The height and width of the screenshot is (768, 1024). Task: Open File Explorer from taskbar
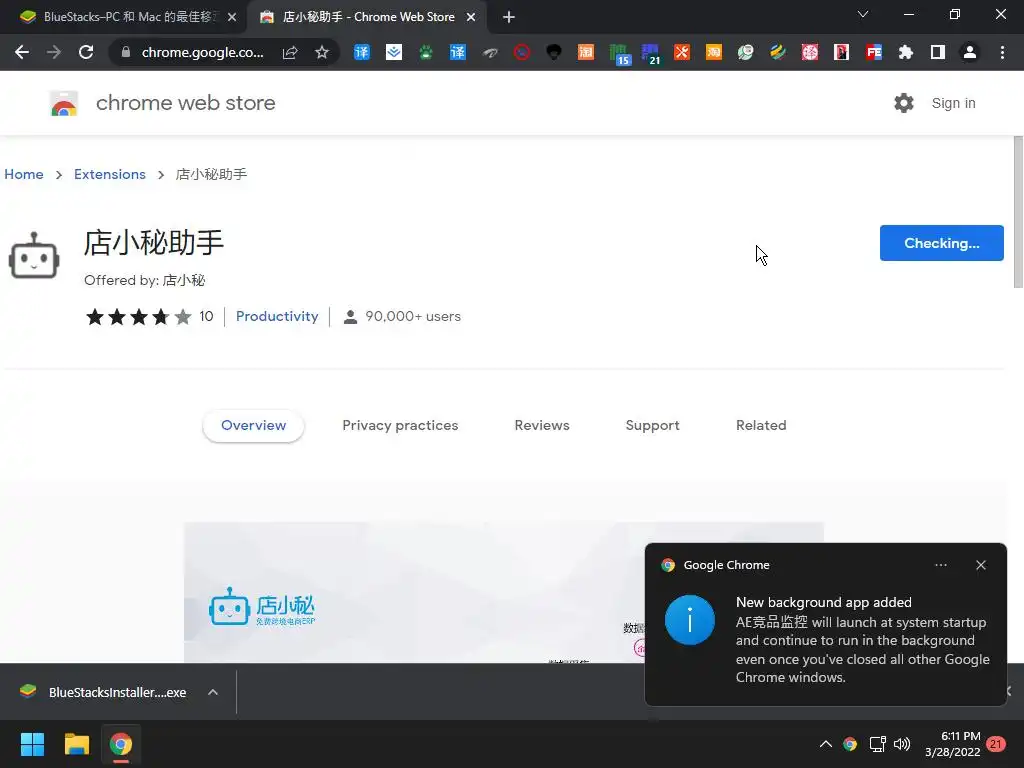click(x=76, y=744)
